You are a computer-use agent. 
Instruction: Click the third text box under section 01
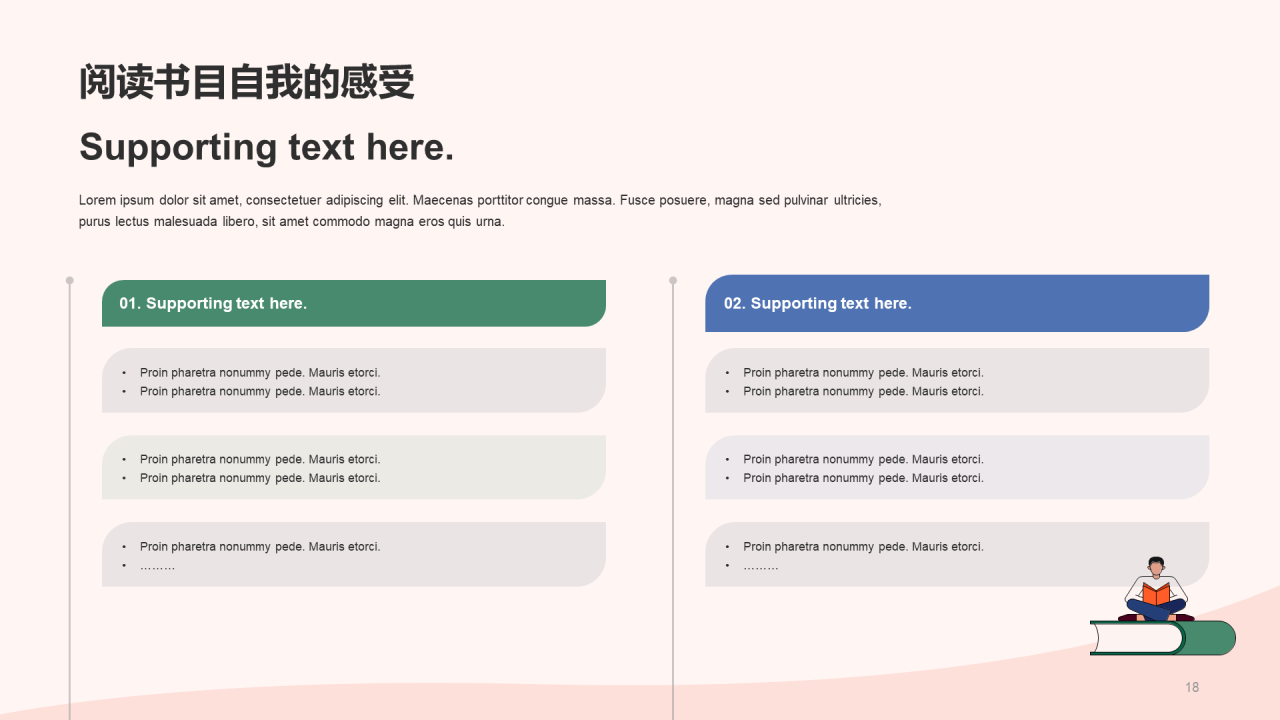[353, 554]
